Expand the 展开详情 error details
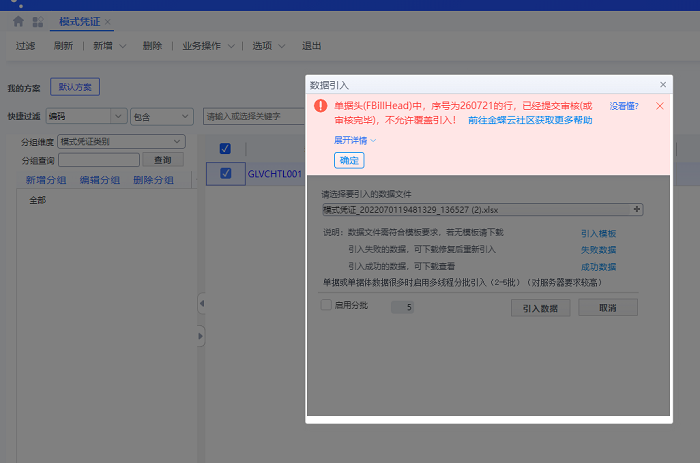Image resolution: width=700 pixels, height=463 pixels. pos(355,140)
